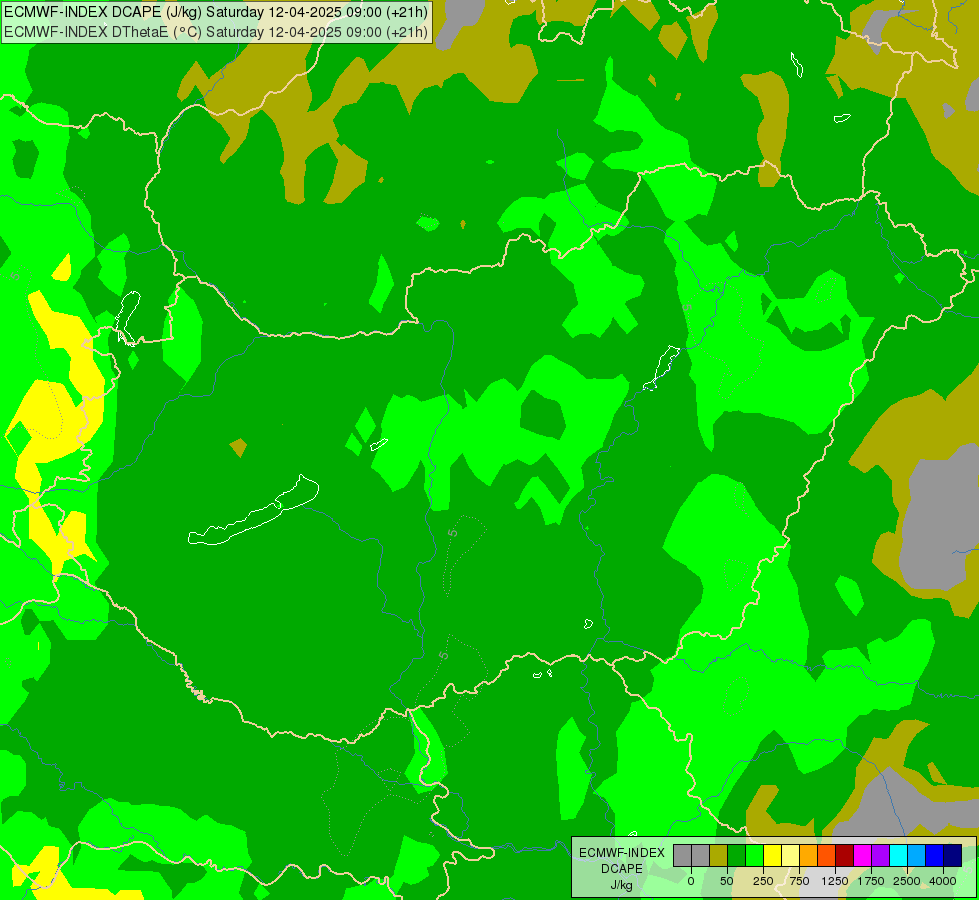Click the dark green legend swatch
The image size is (979, 900).
[x=736, y=855]
